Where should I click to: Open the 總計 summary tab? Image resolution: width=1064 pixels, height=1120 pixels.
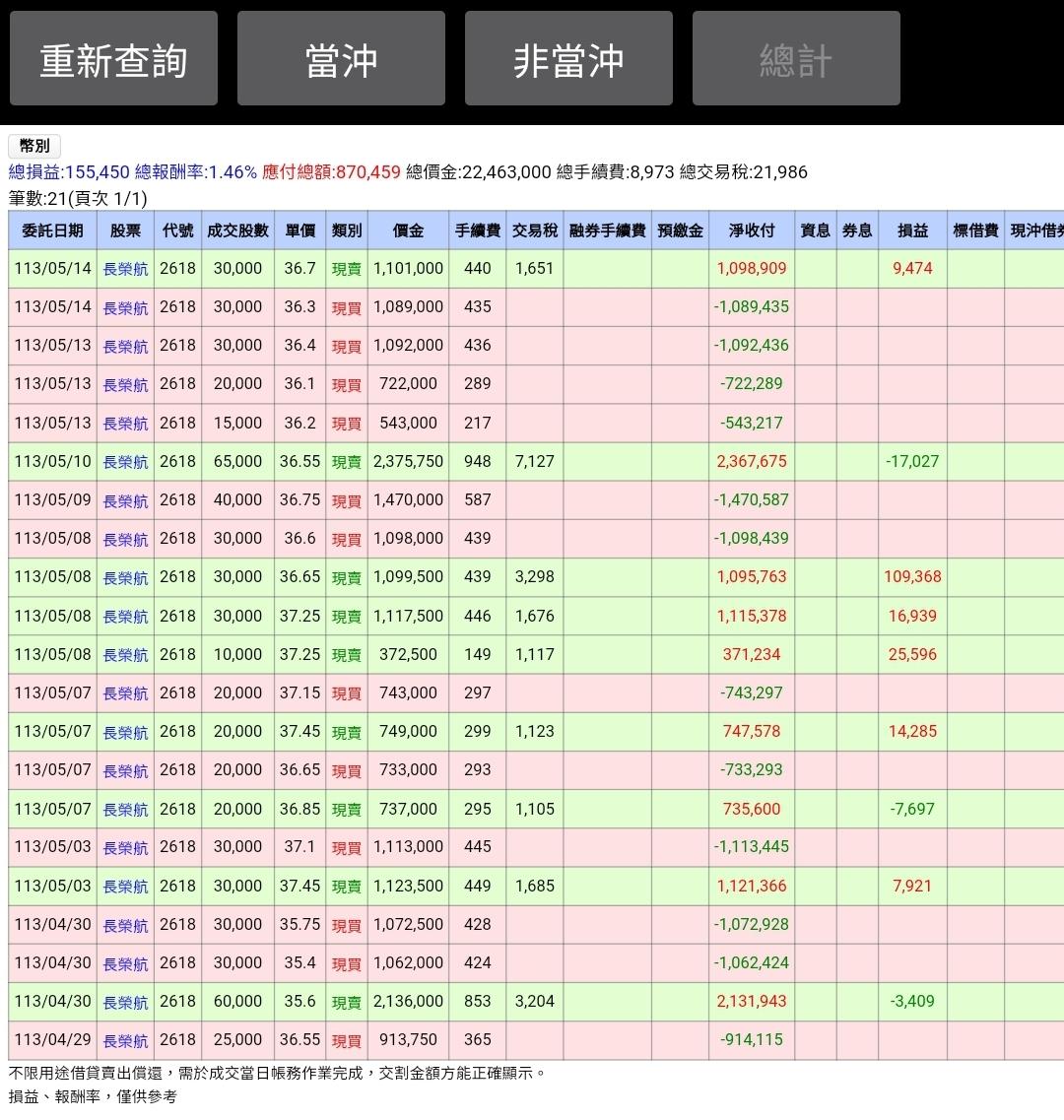click(x=796, y=59)
